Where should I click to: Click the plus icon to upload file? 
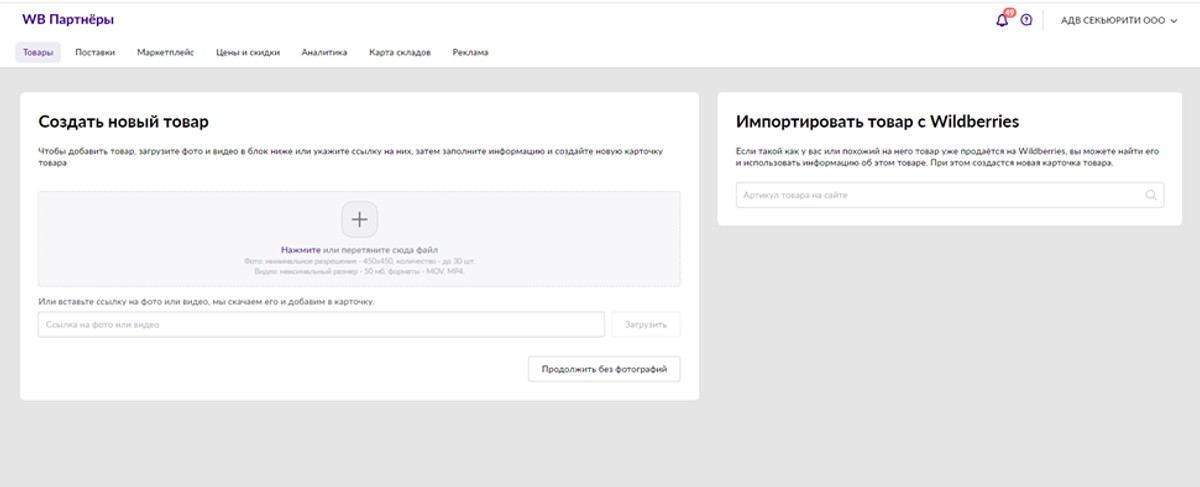pyautogui.click(x=360, y=219)
